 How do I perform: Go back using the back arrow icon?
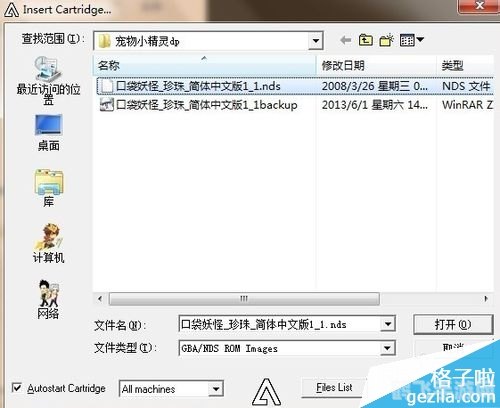[346, 40]
